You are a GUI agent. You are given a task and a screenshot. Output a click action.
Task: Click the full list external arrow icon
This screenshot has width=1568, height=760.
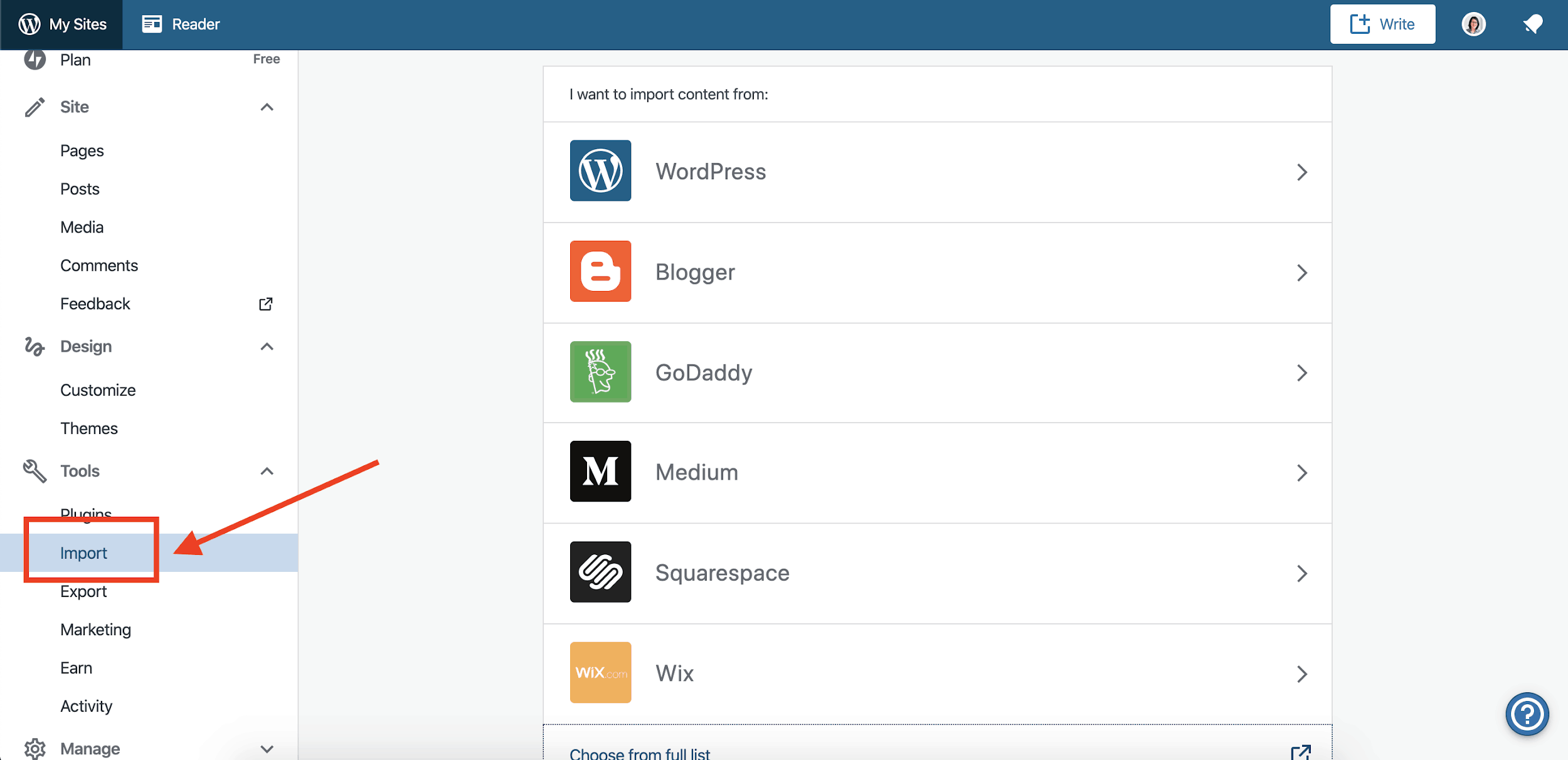(1301, 752)
